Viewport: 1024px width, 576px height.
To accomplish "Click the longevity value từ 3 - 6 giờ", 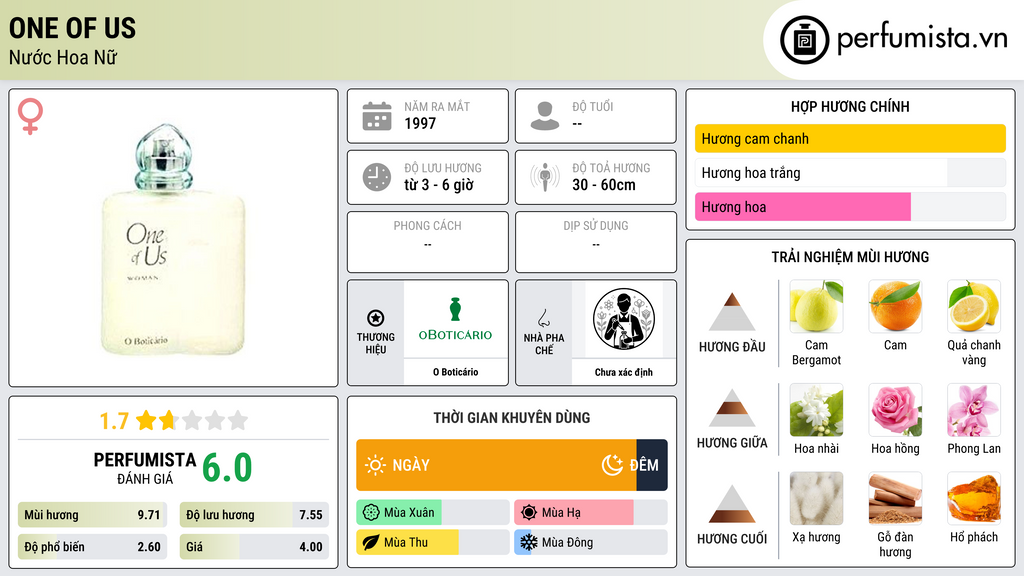I will pos(439,185).
